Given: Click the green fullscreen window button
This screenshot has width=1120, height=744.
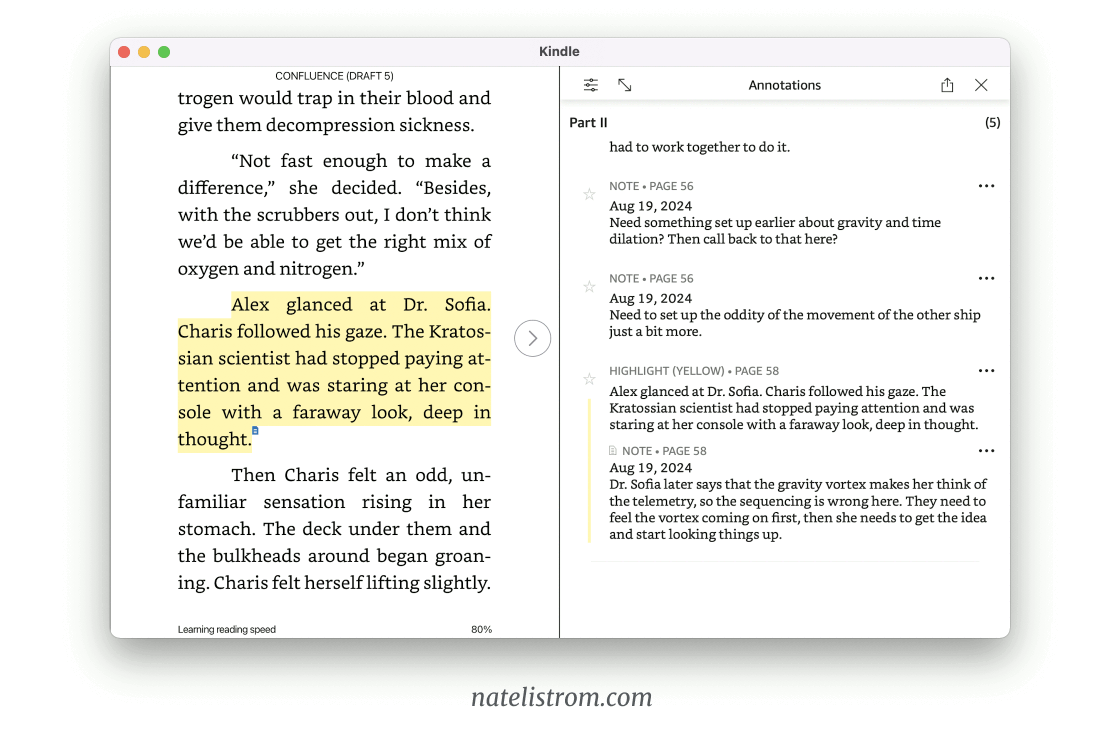Looking at the screenshot, I should pos(164,52).
